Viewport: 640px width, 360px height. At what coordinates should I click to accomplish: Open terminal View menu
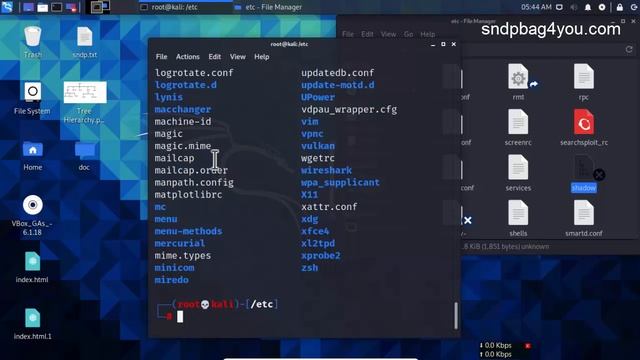238,57
